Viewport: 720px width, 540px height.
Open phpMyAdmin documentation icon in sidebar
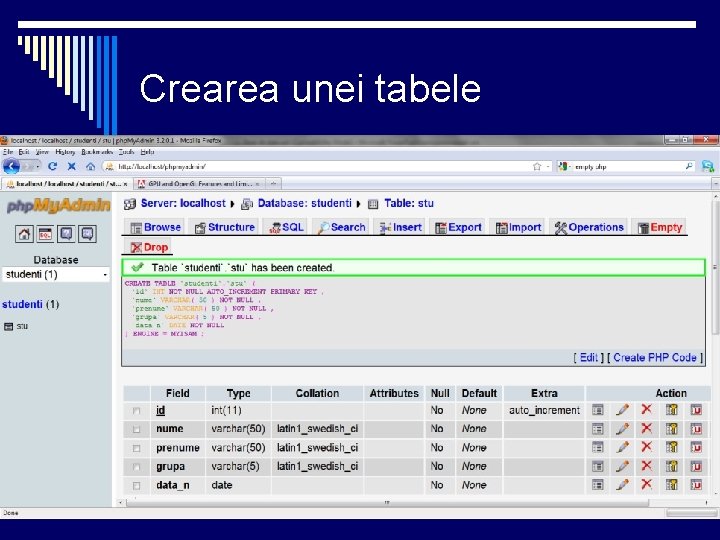pos(66,234)
